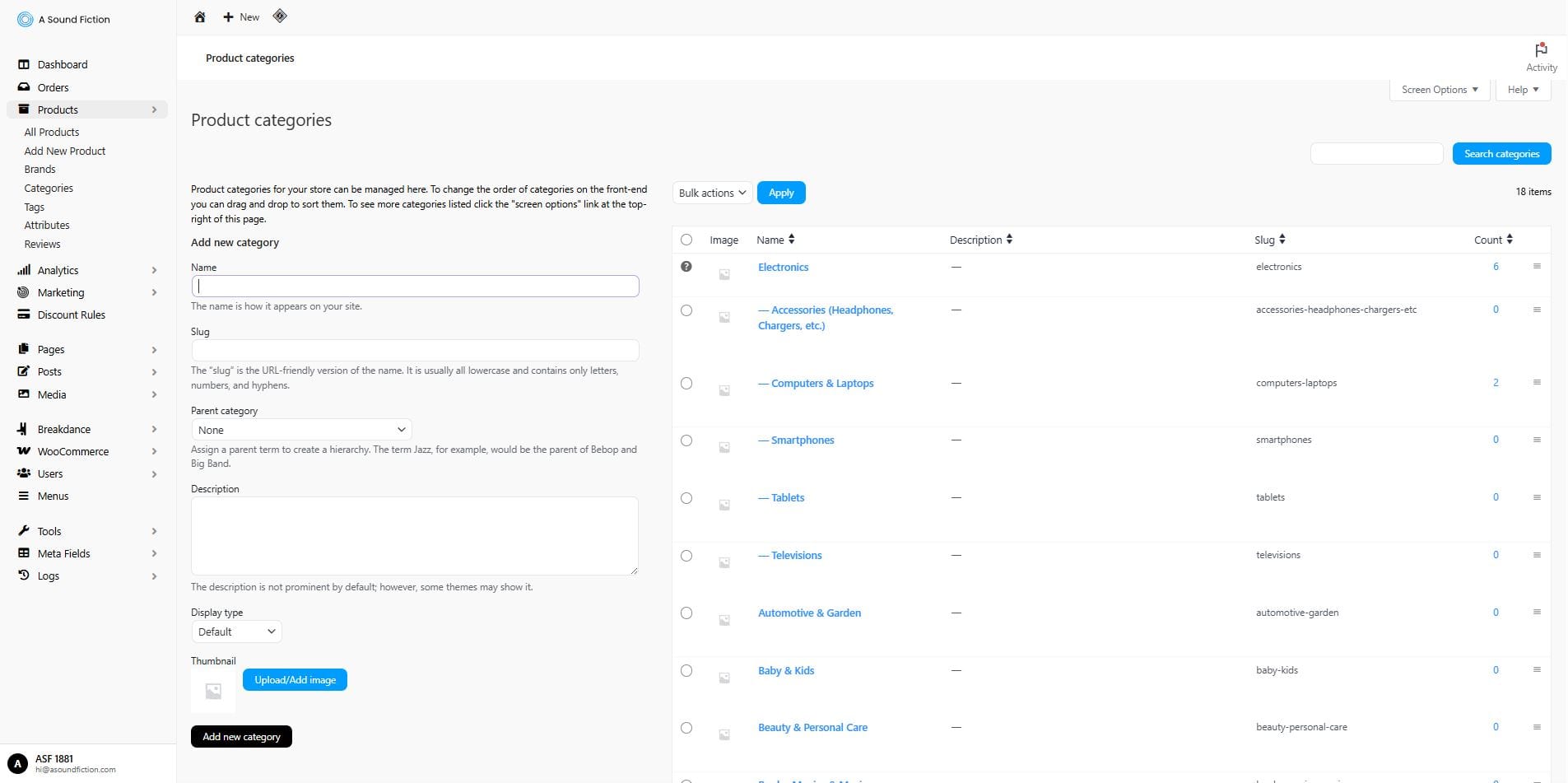1568x783 pixels.
Task: Click the Add new category button
Action: tap(240, 736)
